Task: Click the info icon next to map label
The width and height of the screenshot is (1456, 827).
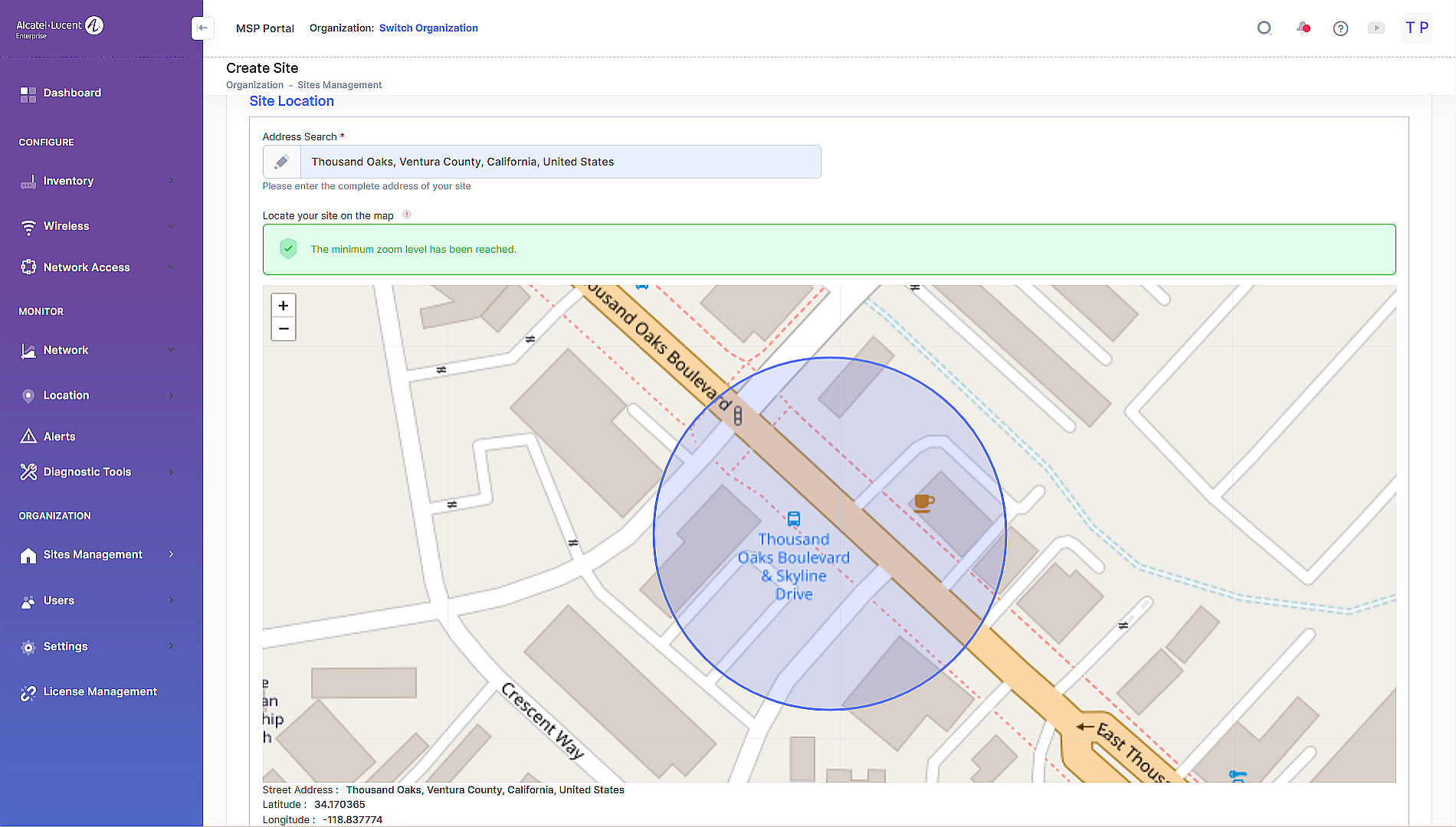Action: 407,215
